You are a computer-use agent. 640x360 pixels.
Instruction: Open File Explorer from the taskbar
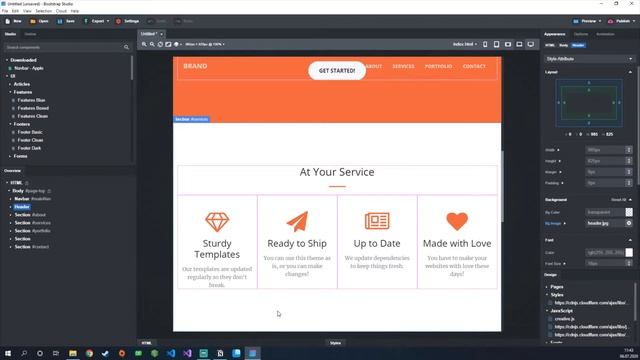(73, 353)
